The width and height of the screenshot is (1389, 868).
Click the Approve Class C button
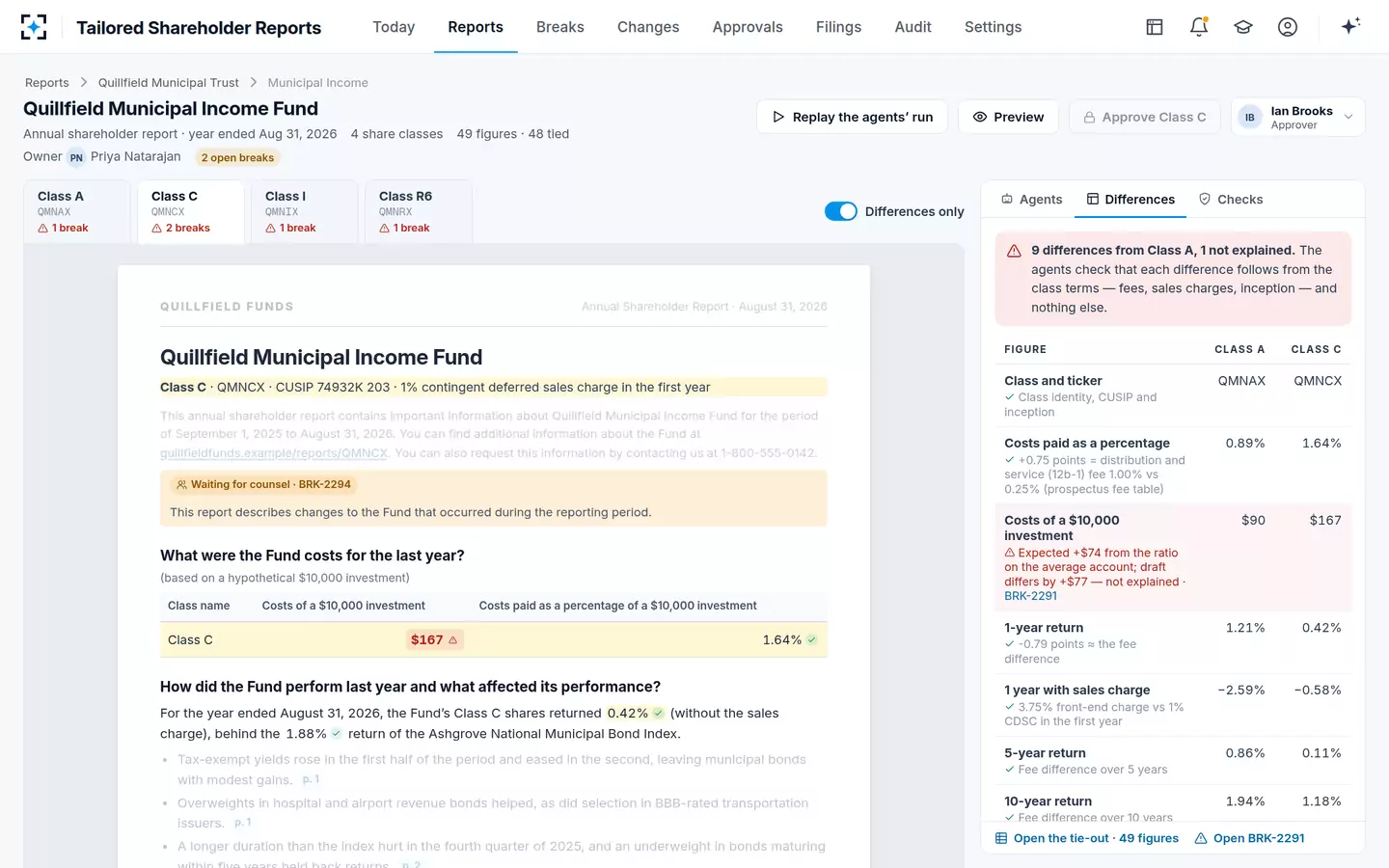[1144, 118]
